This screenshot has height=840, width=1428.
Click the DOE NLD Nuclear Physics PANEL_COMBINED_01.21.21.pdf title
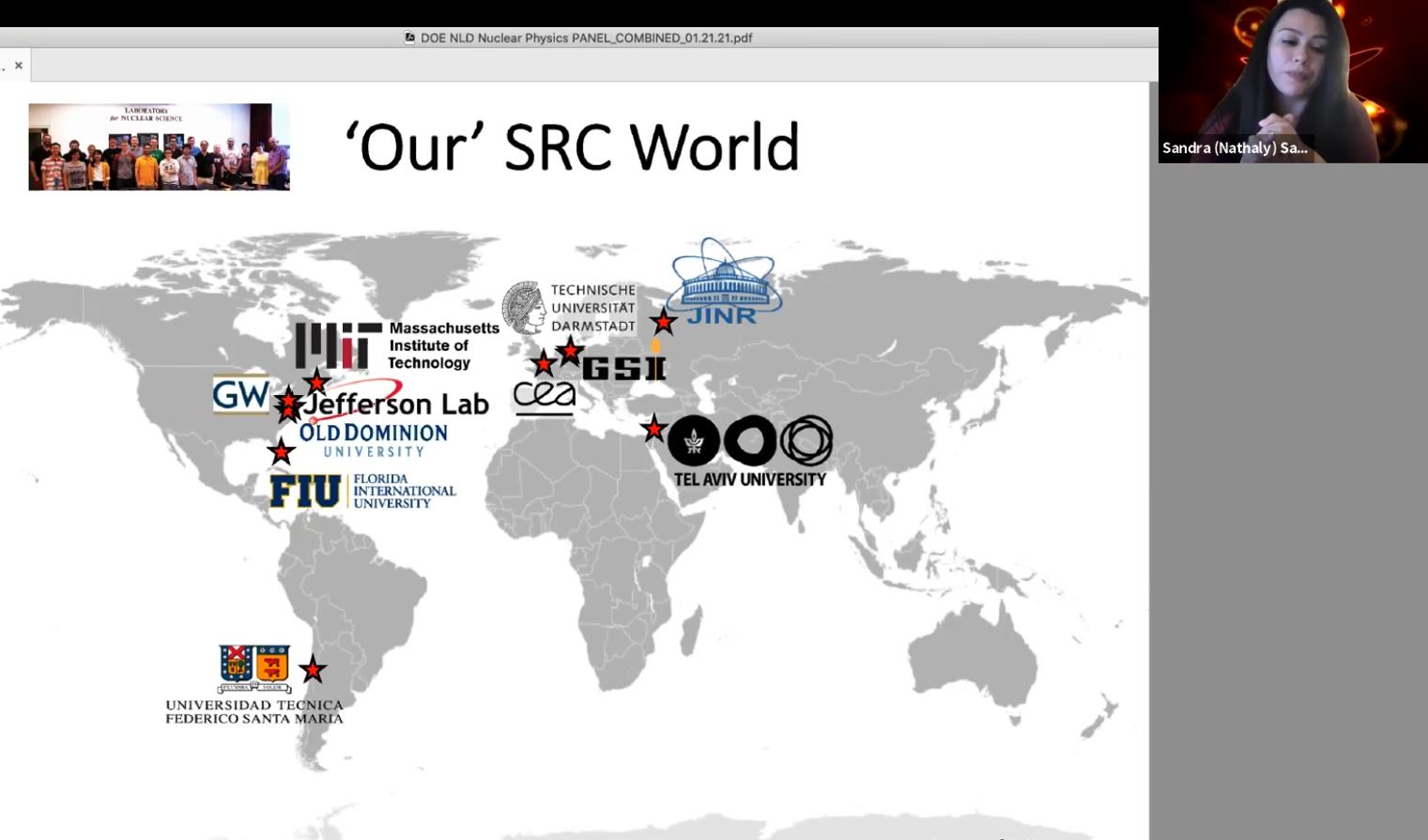(586, 38)
